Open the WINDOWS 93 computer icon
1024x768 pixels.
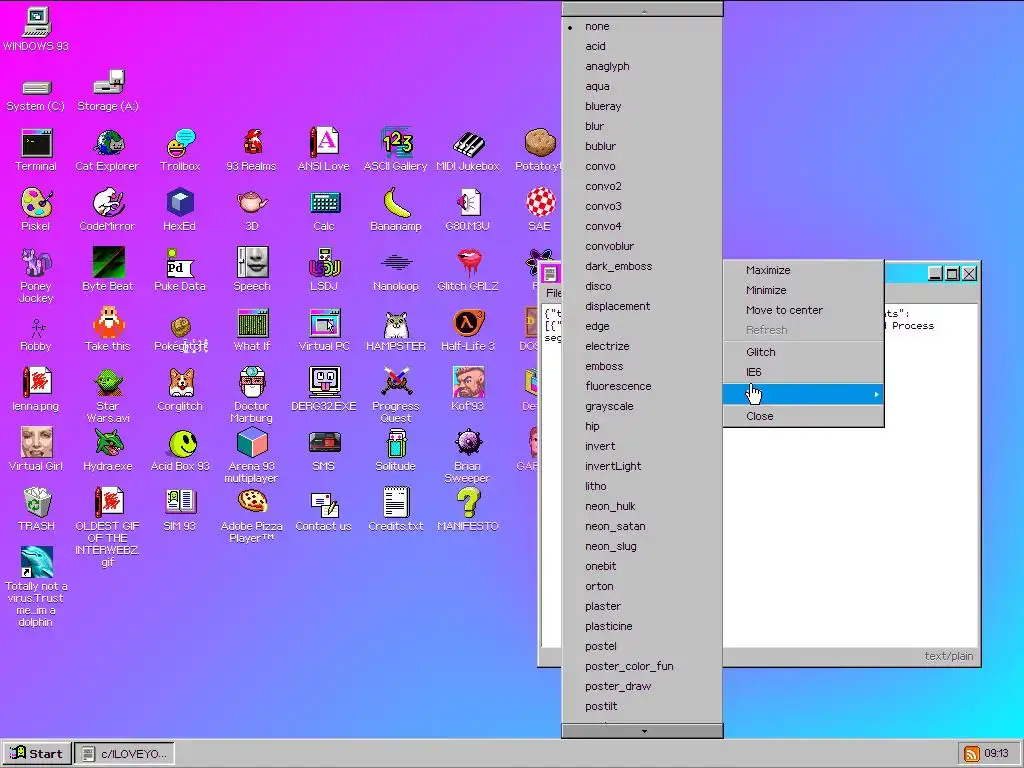[x=36, y=29]
